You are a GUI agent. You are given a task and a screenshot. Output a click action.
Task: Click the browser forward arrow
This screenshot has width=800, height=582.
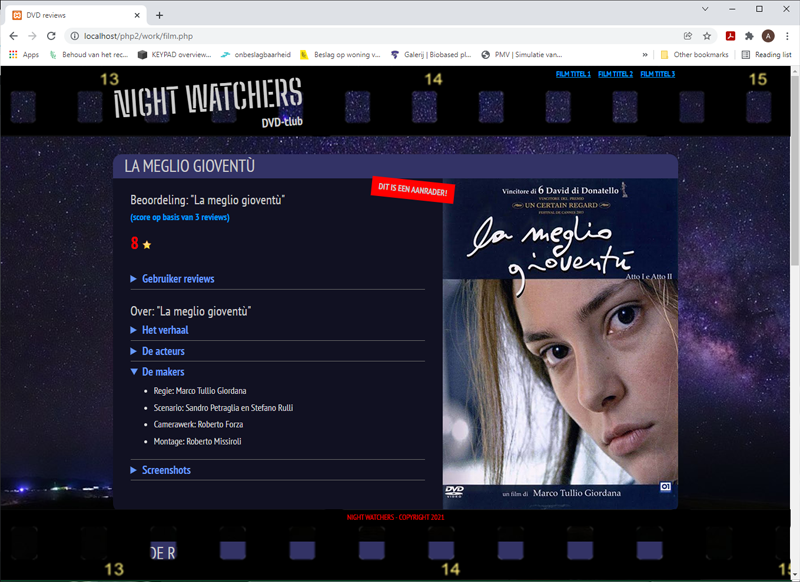tap(32, 36)
